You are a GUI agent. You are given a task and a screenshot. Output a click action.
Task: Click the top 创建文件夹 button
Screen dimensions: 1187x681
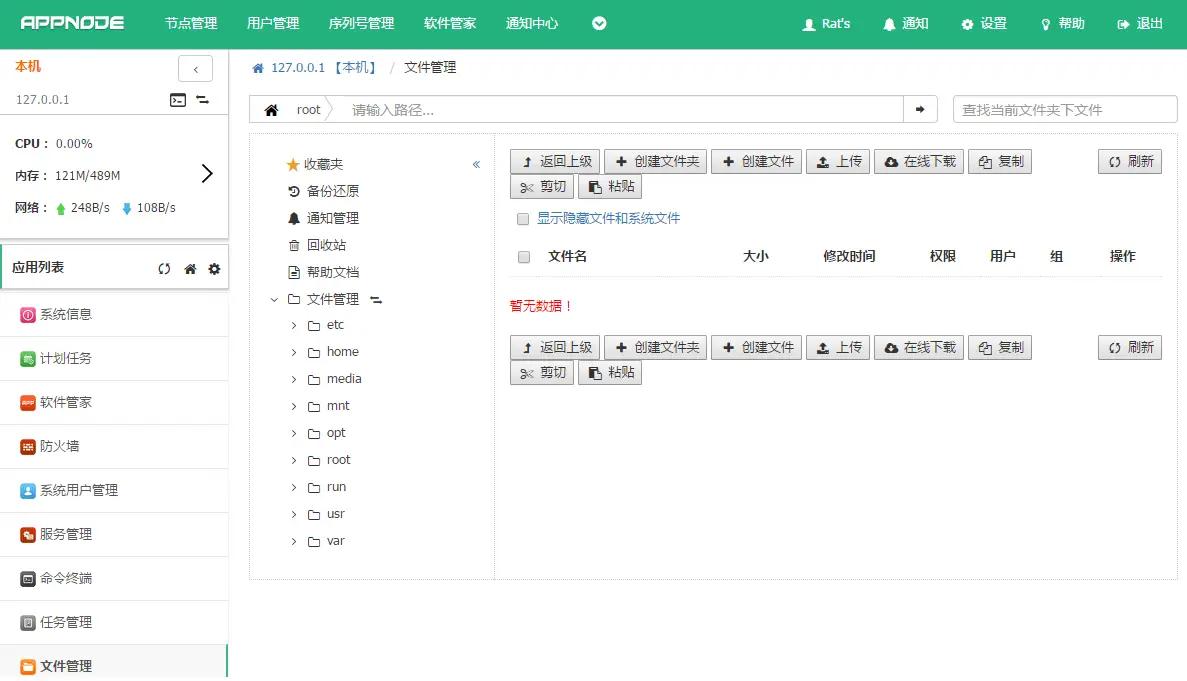[x=656, y=162]
